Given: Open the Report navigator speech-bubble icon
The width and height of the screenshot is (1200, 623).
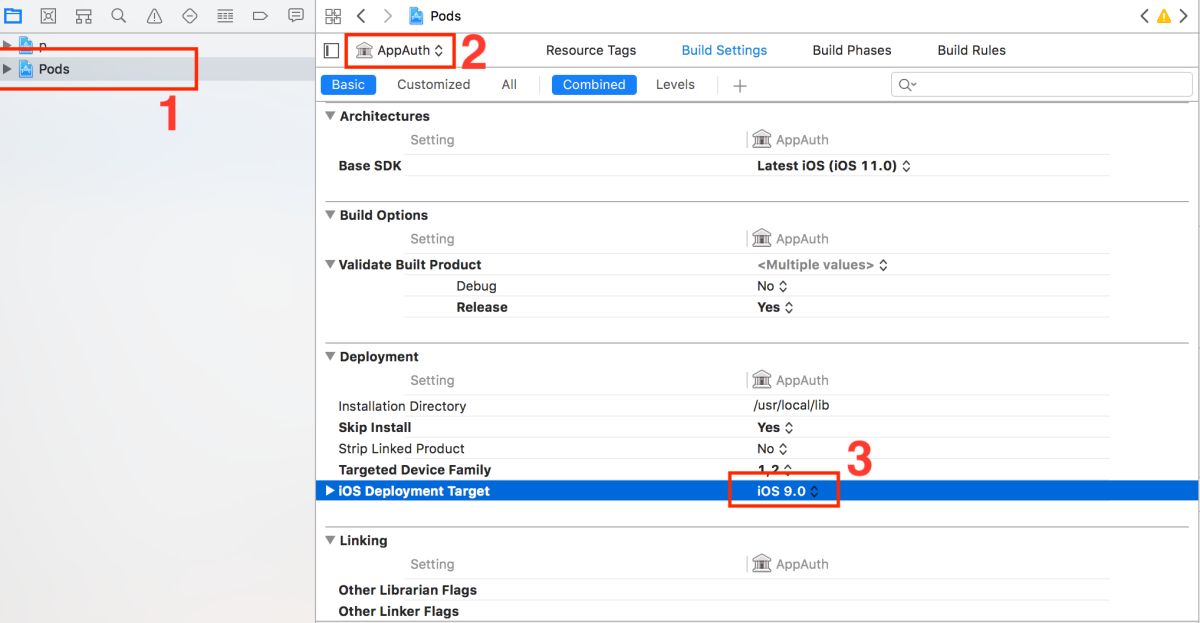Looking at the screenshot, I should (x=296, y=16).
